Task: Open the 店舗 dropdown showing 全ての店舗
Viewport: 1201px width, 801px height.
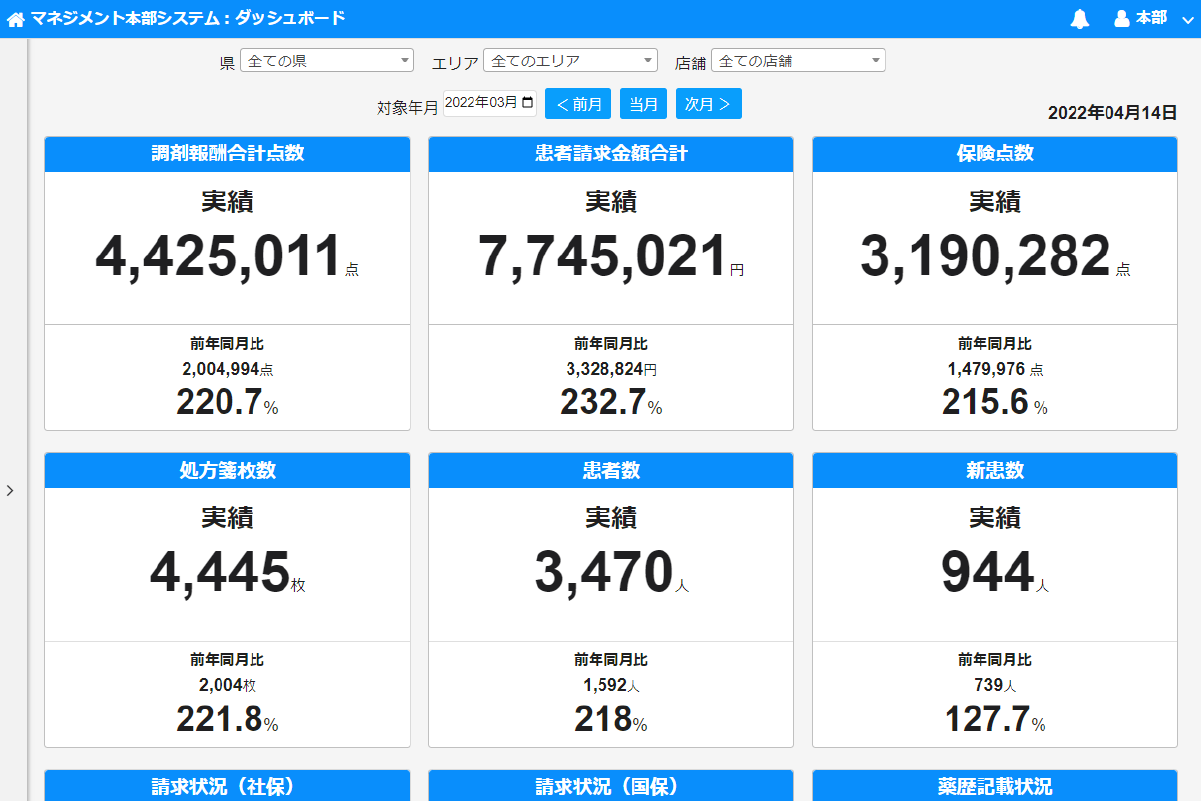Action: coord(798,61)
